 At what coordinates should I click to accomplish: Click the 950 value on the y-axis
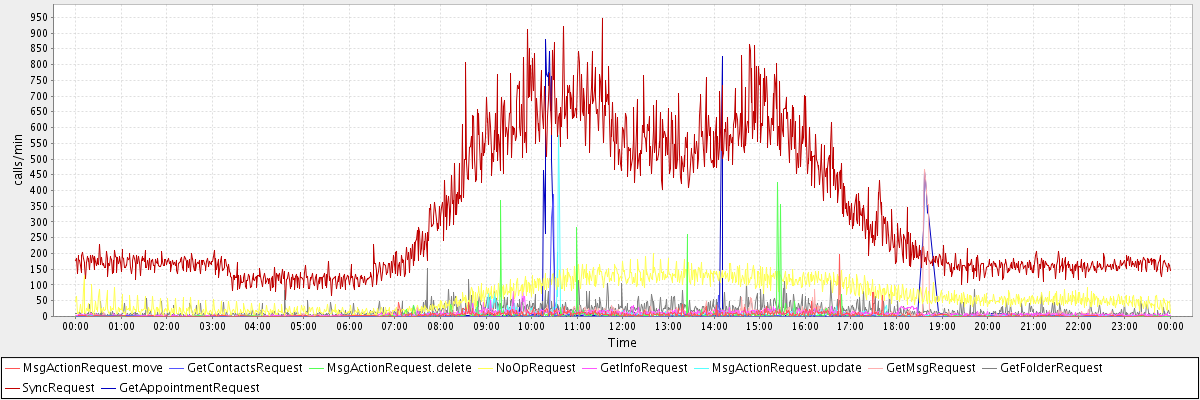tap(39, 17)
